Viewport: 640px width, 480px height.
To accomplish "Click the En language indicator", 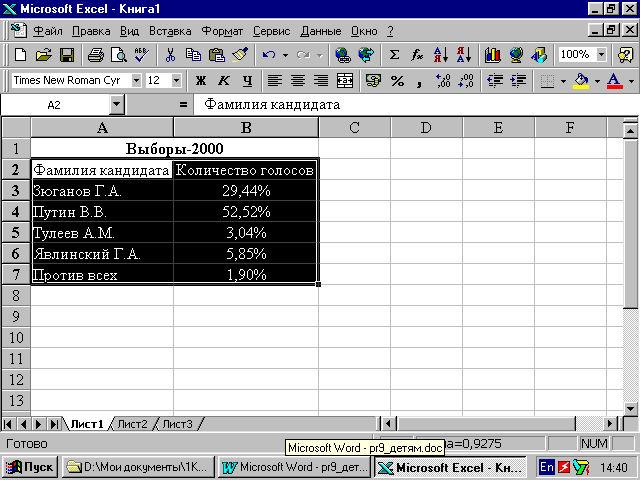I will pos(547,467).
